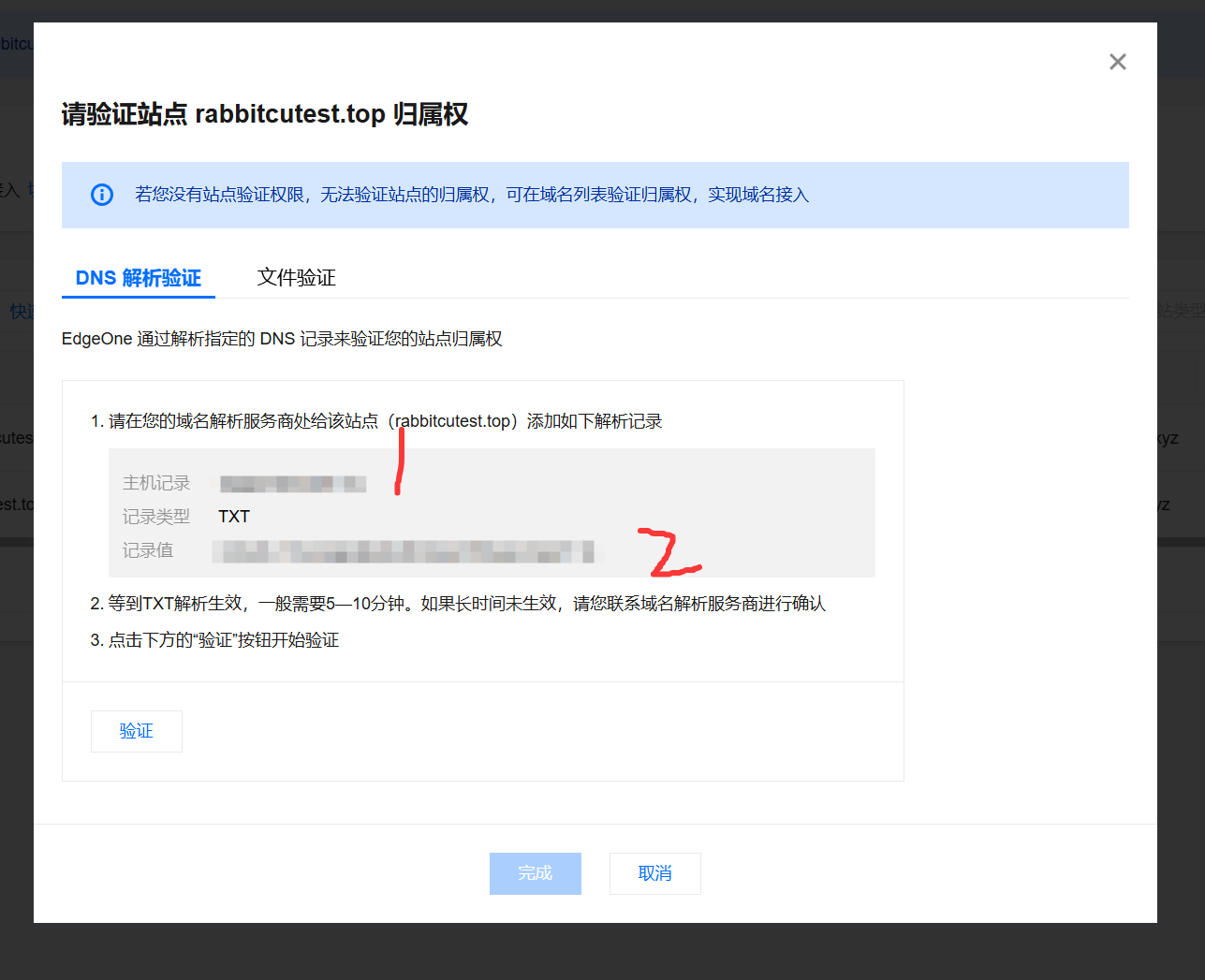
Task: Click the 记录值 label
Action: [148, 550]
